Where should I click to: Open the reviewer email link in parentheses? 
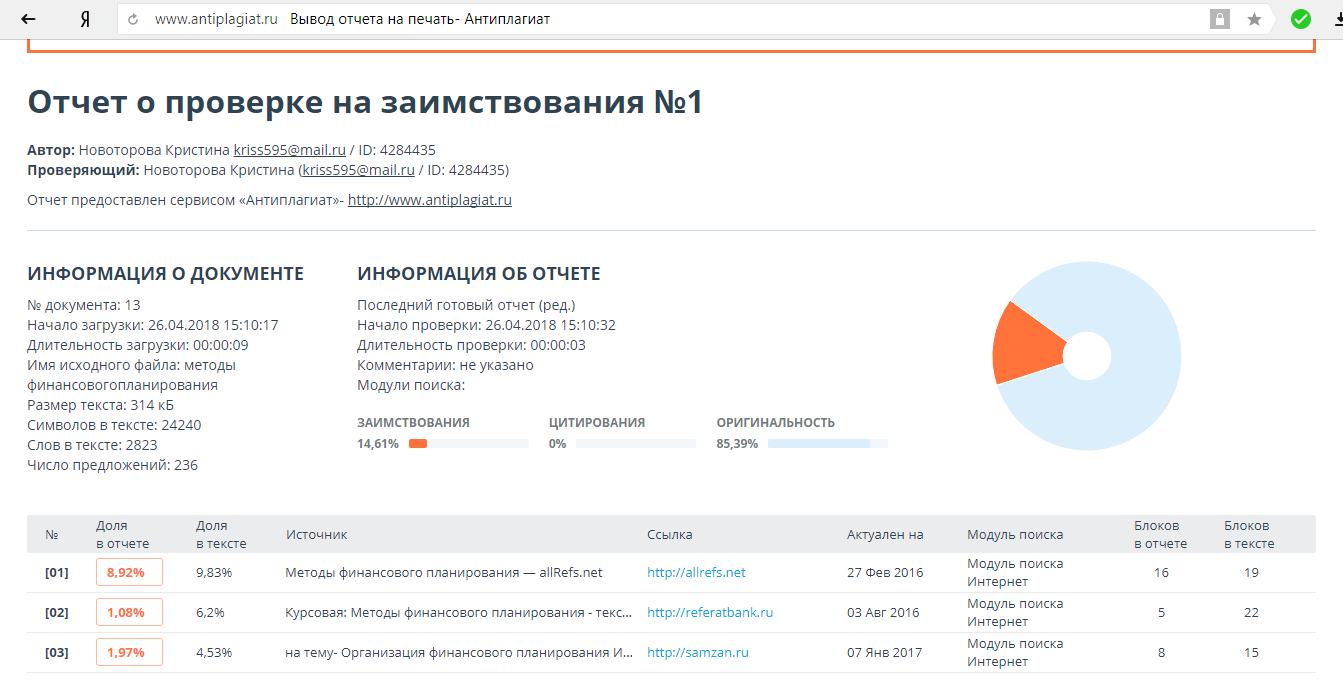[358, 170]
